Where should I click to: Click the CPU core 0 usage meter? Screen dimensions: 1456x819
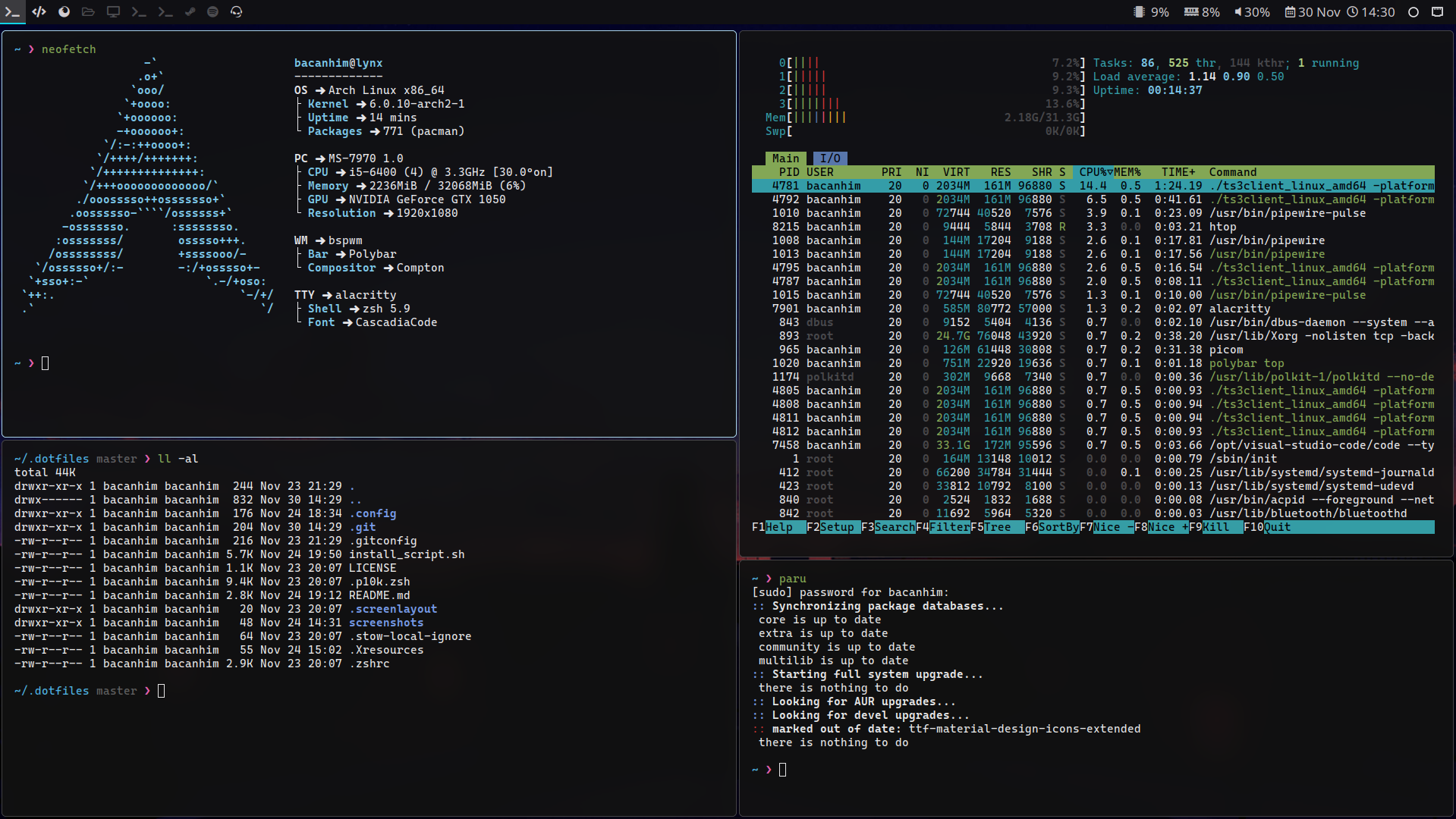click(932, 63)
